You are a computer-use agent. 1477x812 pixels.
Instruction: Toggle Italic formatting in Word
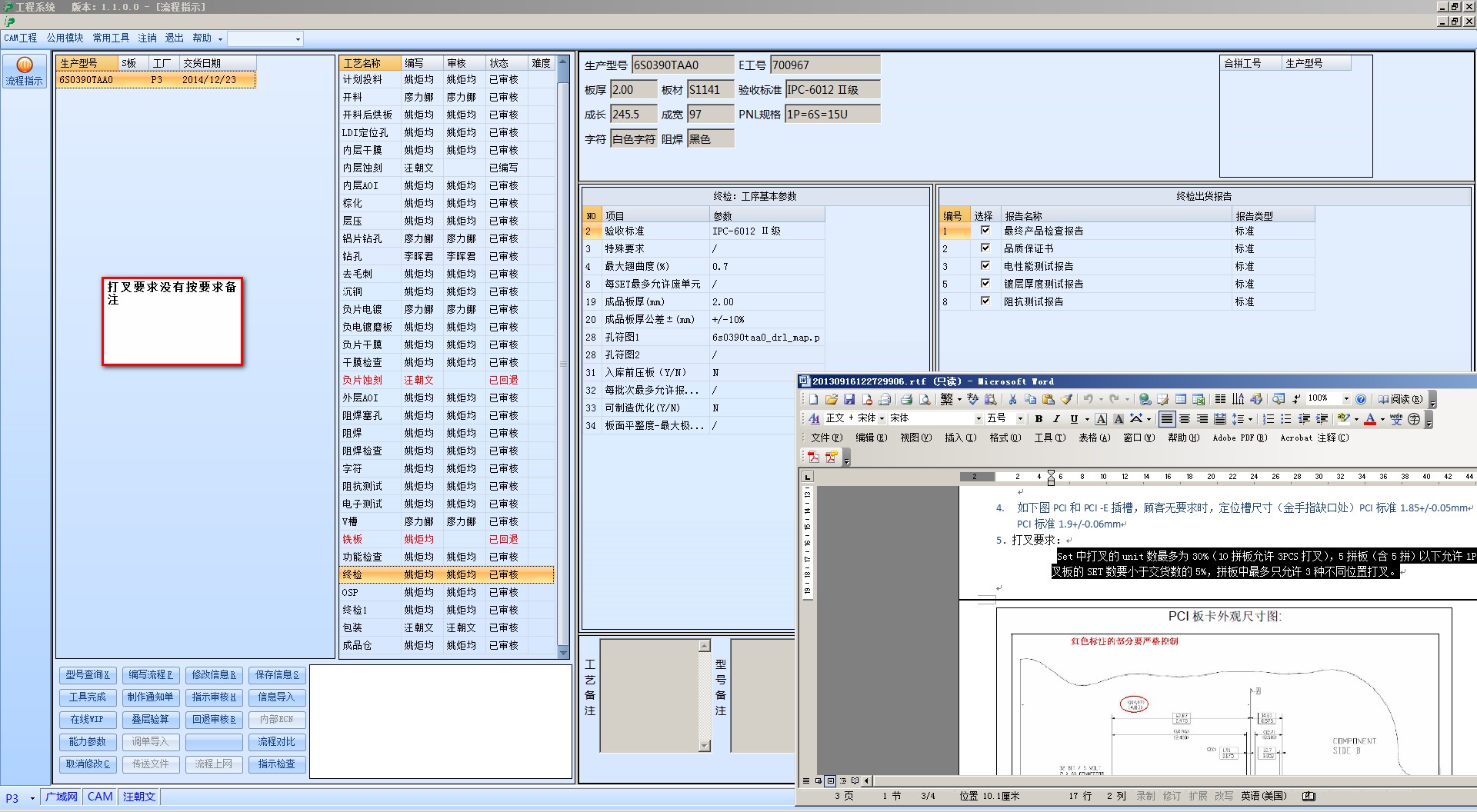coord(1056,419)
